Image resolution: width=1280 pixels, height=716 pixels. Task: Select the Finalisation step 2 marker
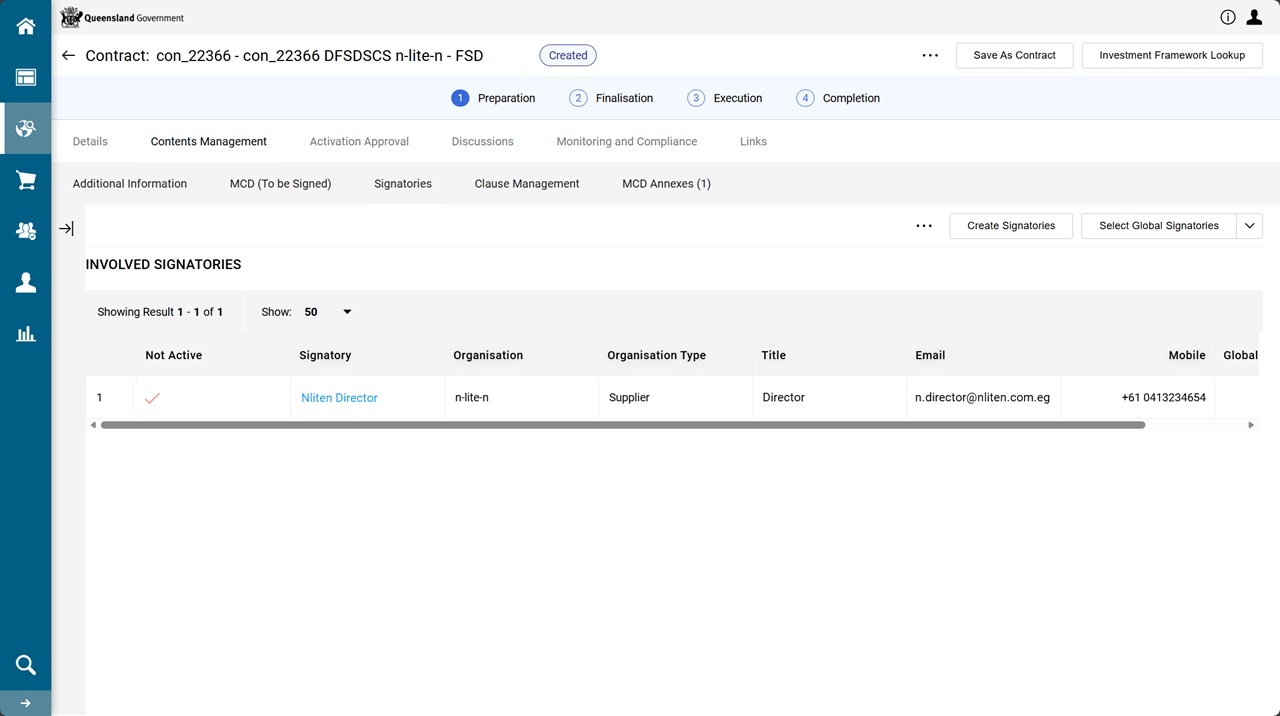coord(578,98)
